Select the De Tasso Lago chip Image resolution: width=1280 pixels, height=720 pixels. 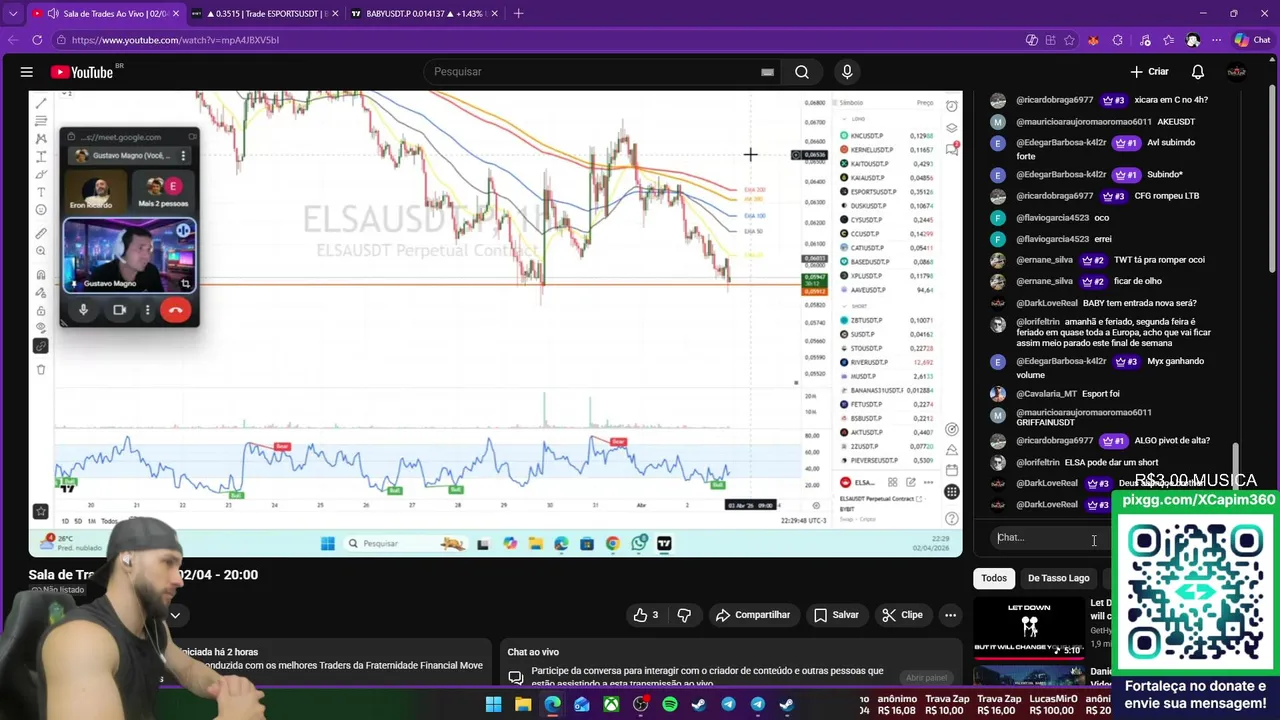point(1058,578)
